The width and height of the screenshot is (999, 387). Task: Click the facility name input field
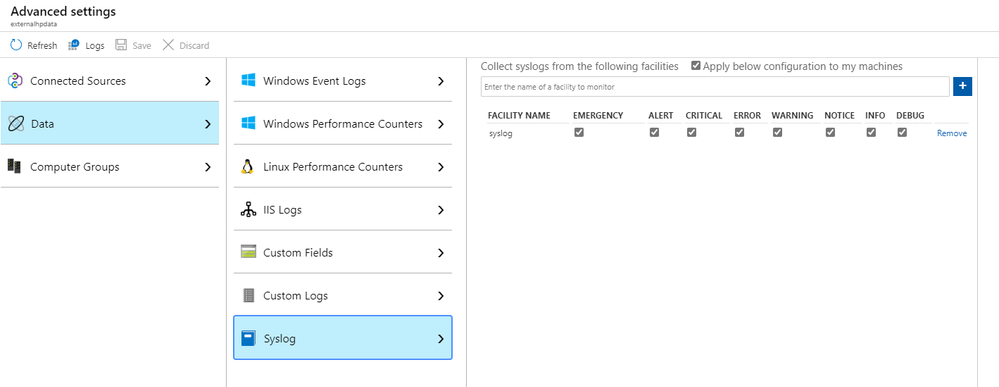[715, 86]
